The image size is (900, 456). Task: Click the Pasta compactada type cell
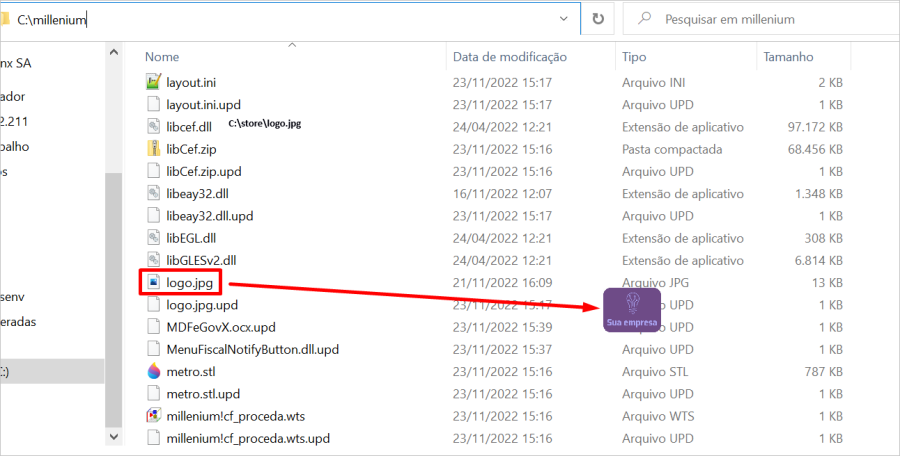[672, 149]
